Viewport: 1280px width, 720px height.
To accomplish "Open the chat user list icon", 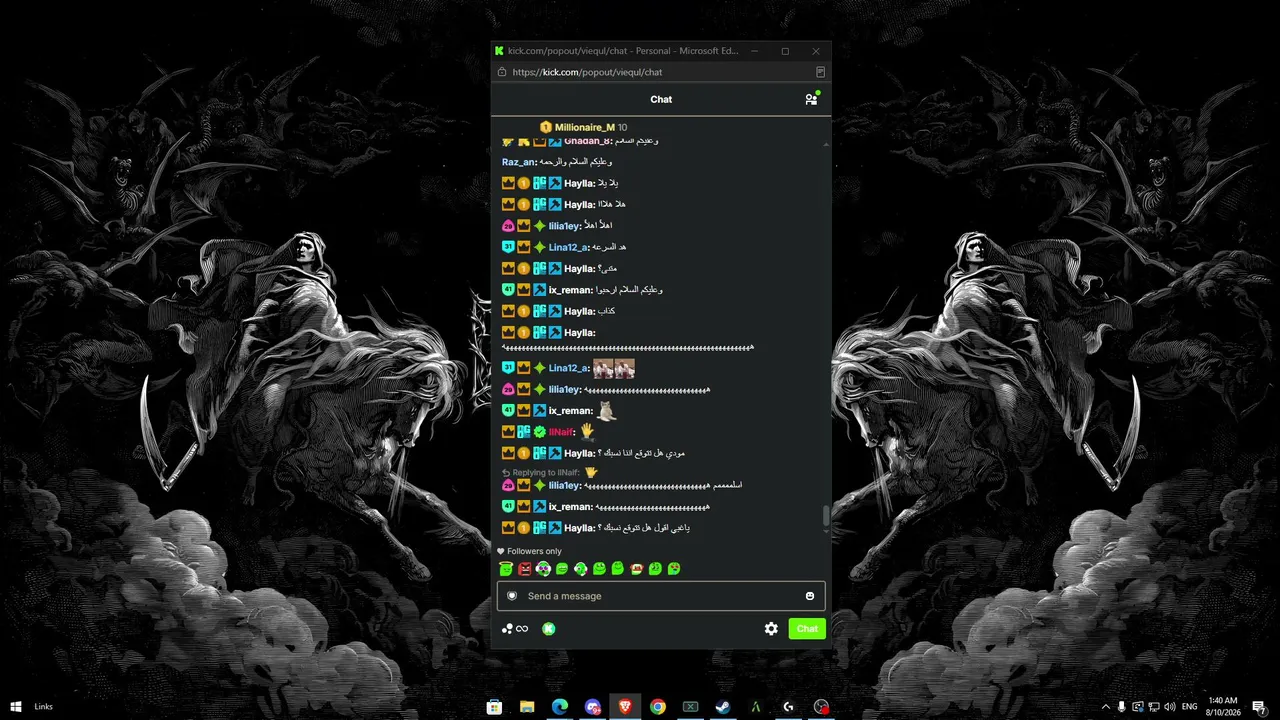I will [811, 99].
